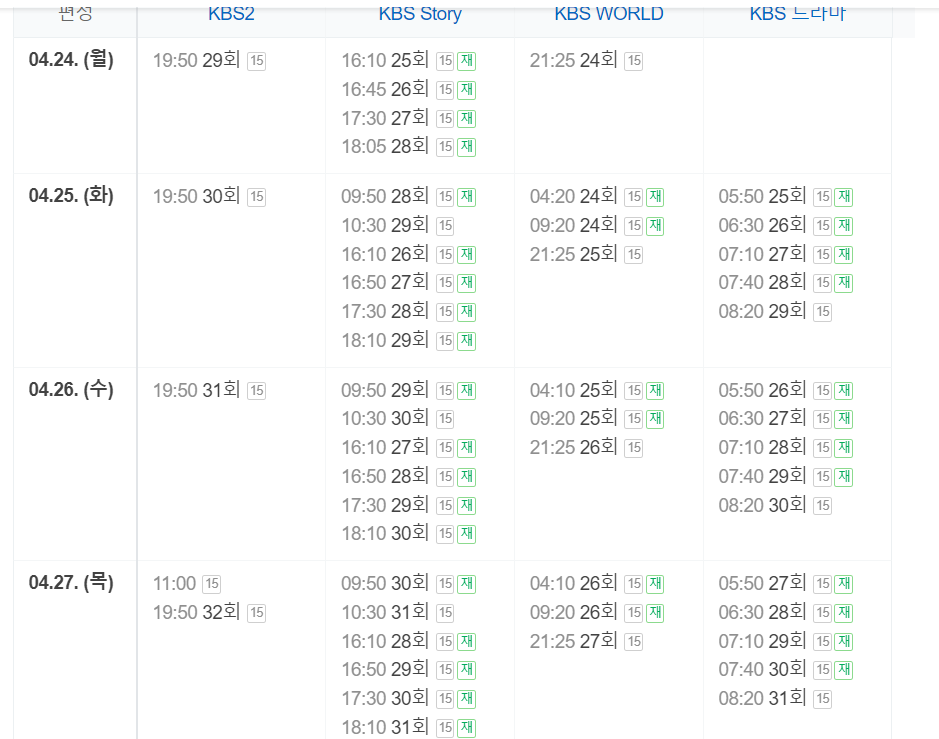Click the 재 rerun badge on 07:10 27회
Screen dimensions: 939x739
pyautogui.click(x=844, y=255)
